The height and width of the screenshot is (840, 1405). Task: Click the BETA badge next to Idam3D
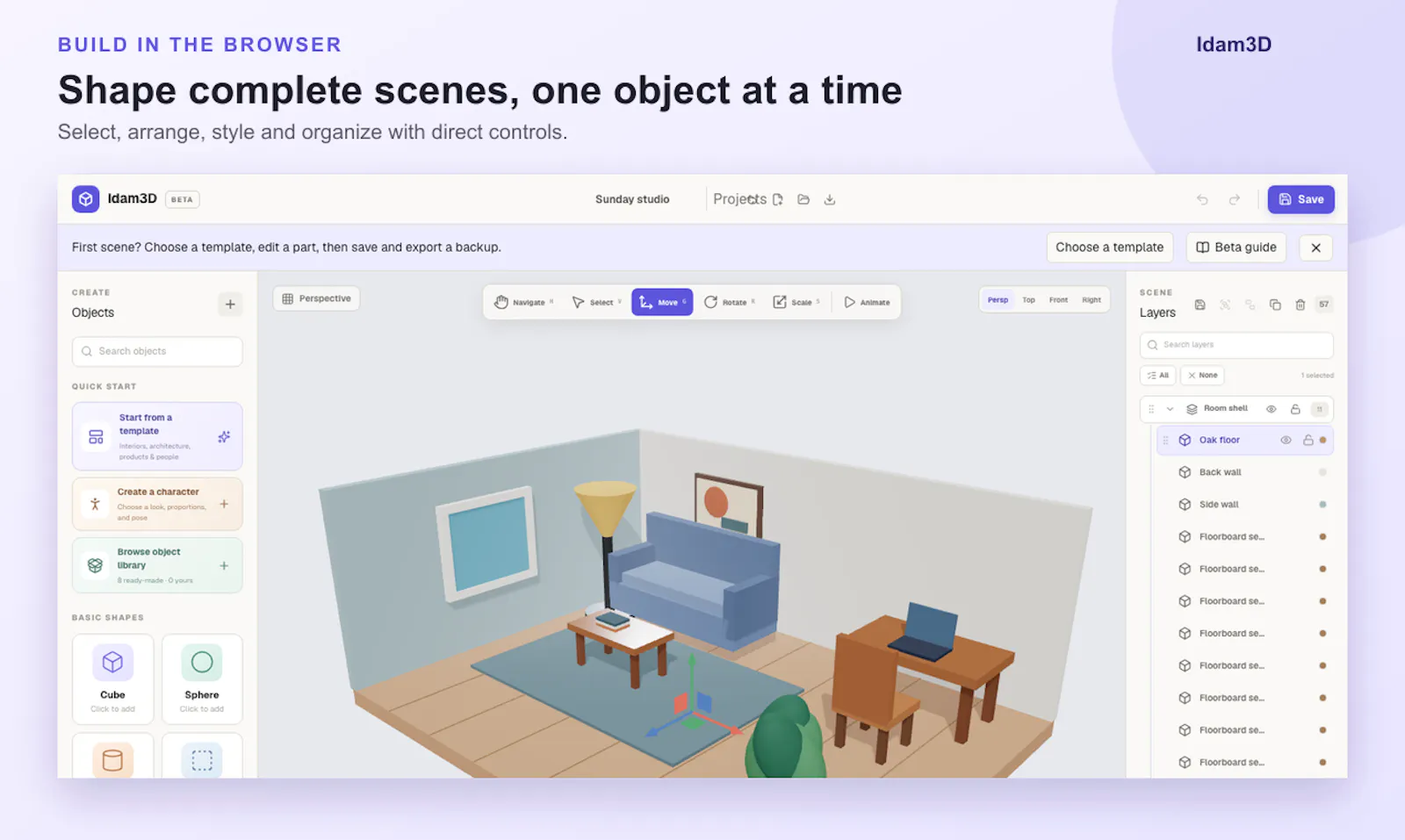point(182,200)
